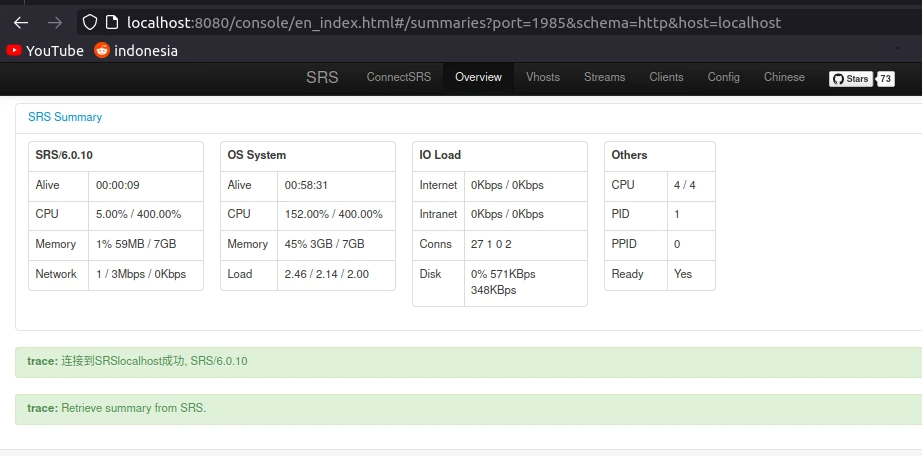Click SRS CPU value 5.00% / 400.00%
The image size is (922, 456).
[x=139, y=215]
